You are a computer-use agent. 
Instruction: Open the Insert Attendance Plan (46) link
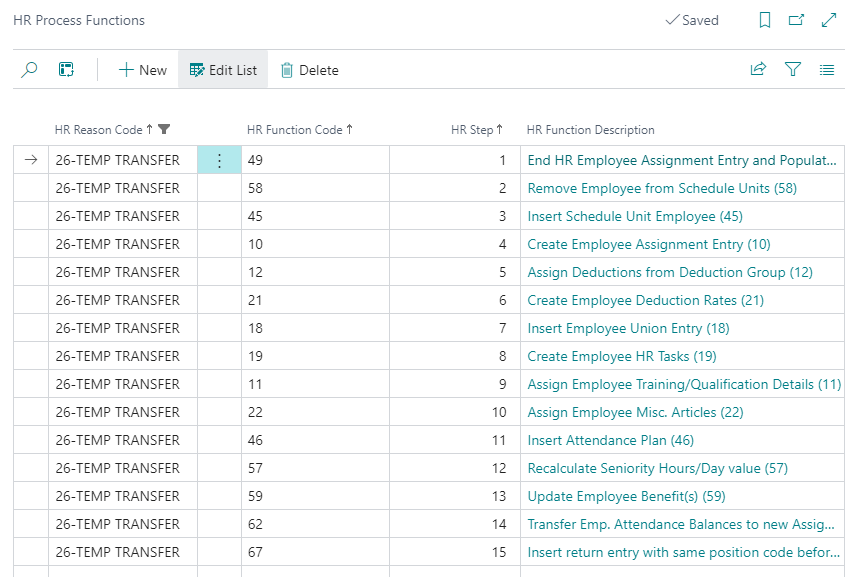point(611,440)
